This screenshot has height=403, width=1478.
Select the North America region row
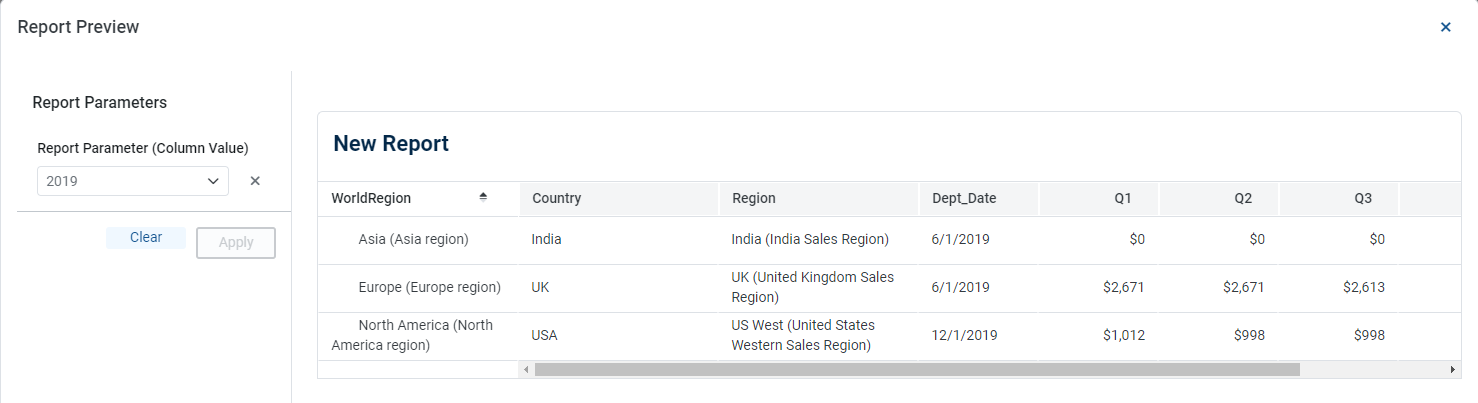pyautogui.click(x=412, y=335)
